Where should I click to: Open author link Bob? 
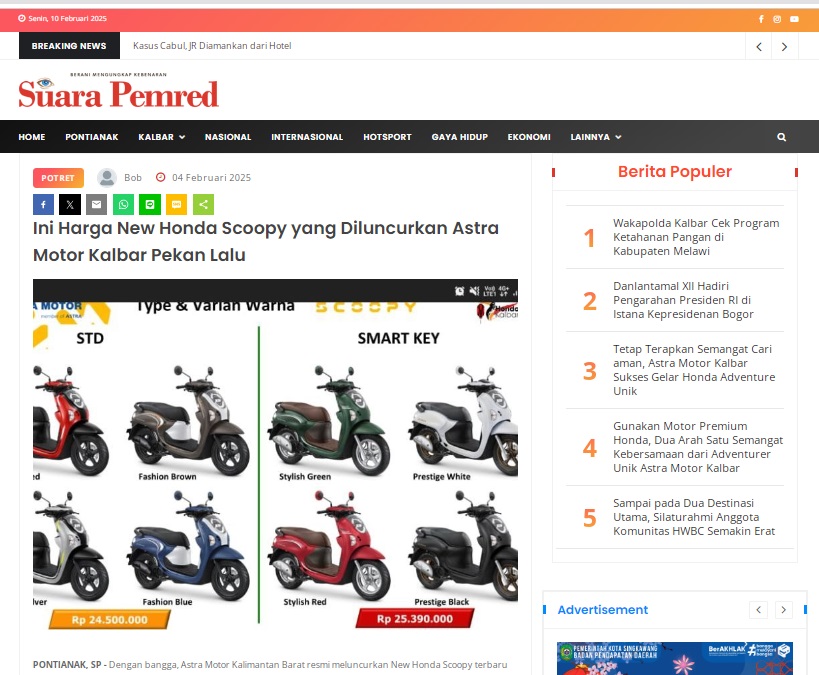(133, 178)
